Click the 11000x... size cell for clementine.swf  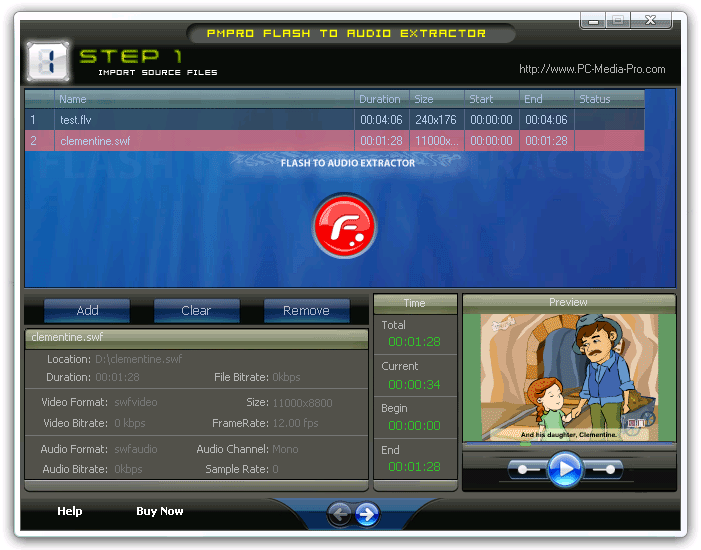[x=437, y=141]
